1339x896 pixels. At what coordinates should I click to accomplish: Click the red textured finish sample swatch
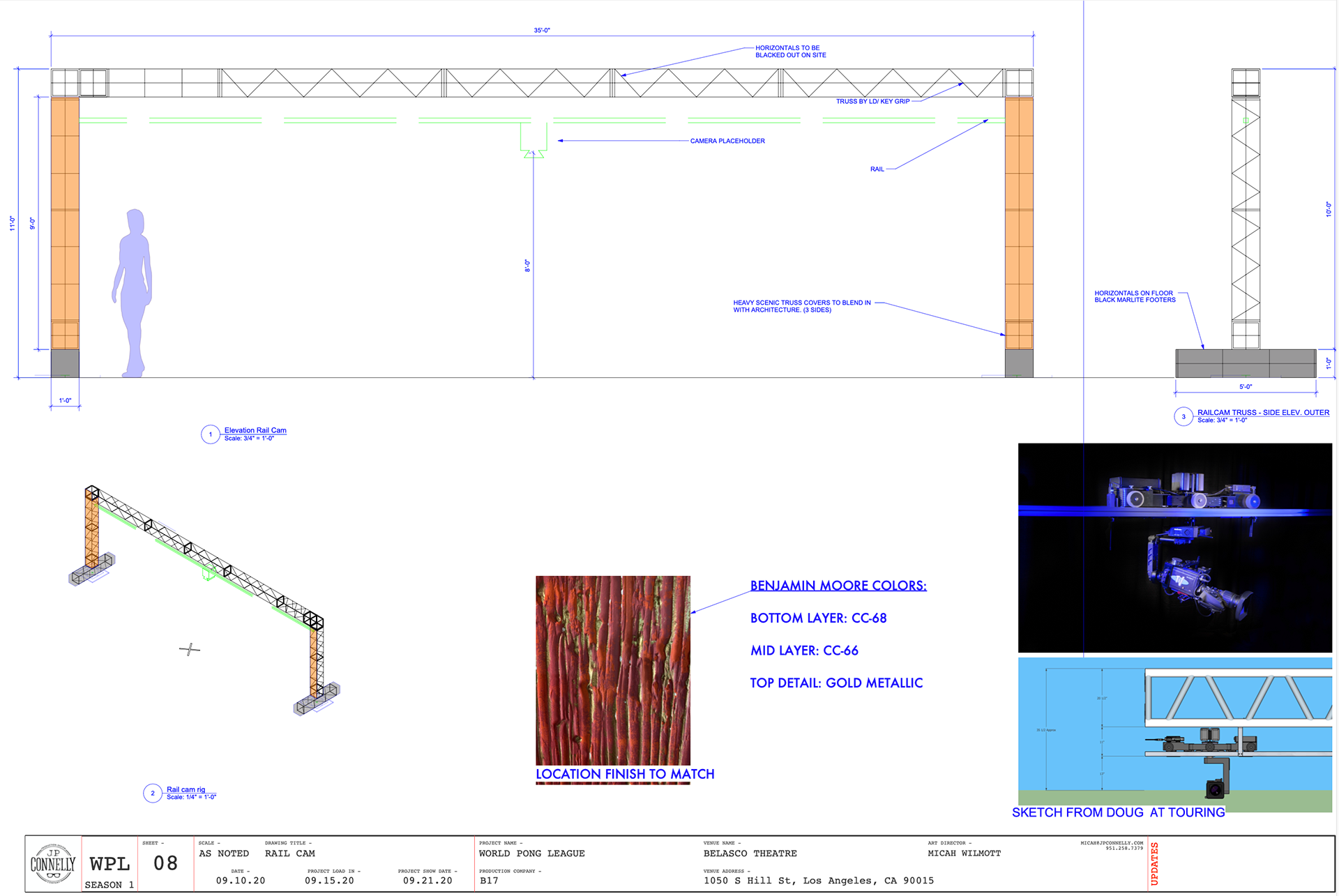613,669
